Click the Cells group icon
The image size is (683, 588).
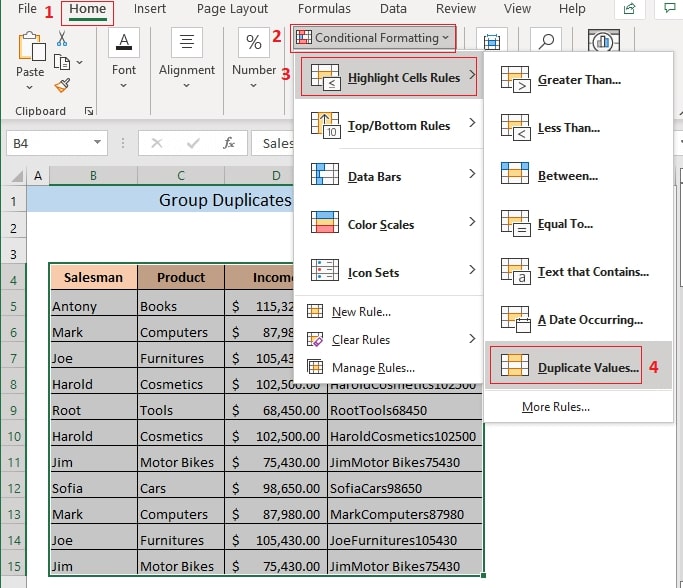[x=491, y=42]
